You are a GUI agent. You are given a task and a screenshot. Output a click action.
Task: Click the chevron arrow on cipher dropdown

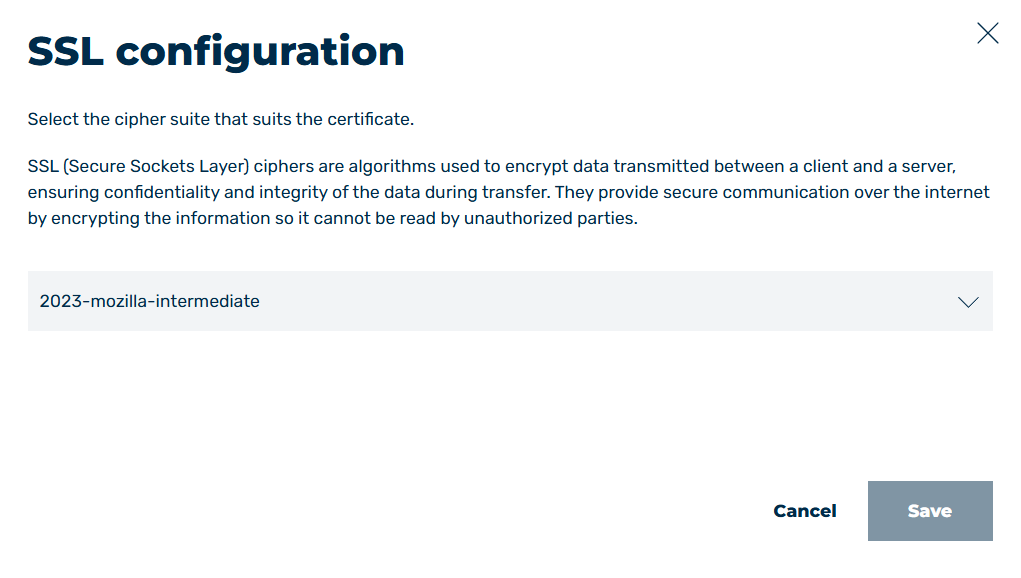point(968,302)
